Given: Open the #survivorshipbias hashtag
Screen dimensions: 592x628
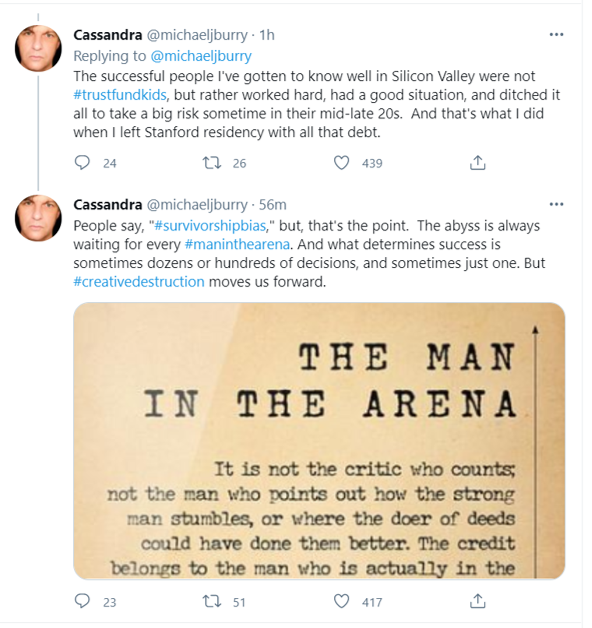Looking at the screenshot, I should [210, 226].
